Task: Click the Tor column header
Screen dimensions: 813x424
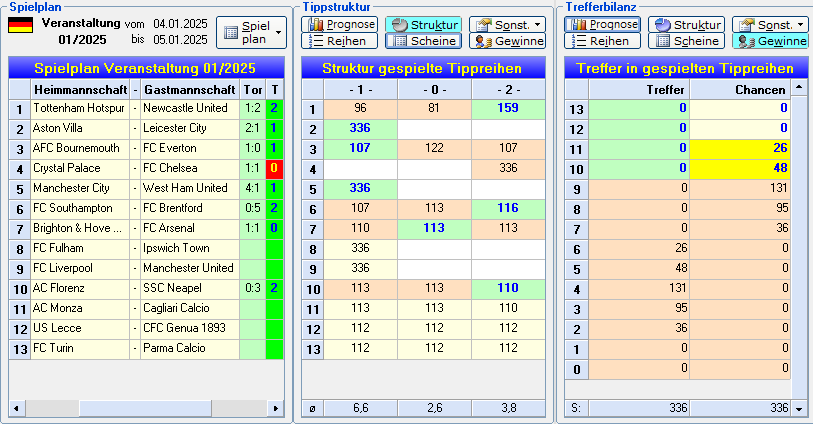Action: (x=253, y=90)
